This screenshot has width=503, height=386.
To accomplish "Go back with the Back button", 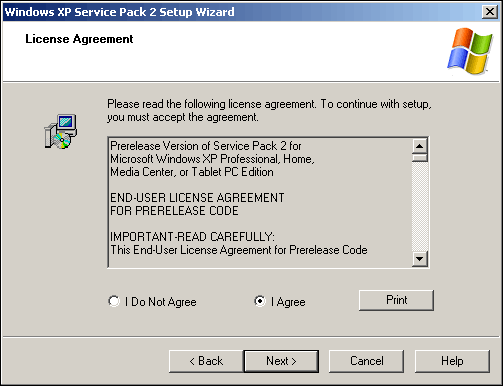I will tap(206, 361).
